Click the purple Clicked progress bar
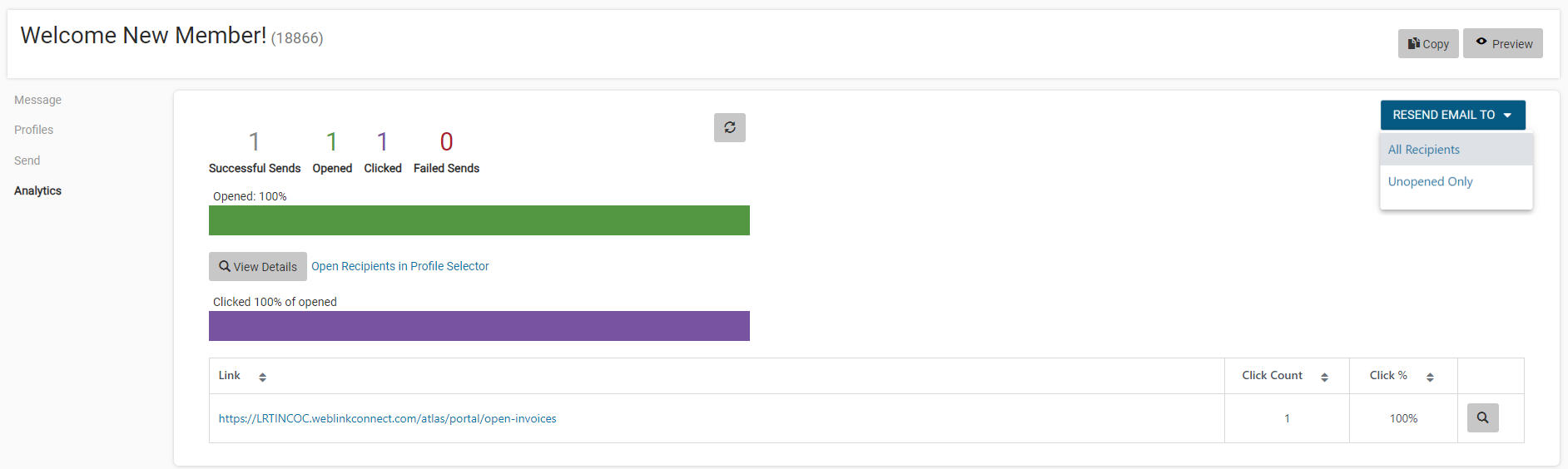Screen dimensions: 1568x469 click(x=479, y=326)
